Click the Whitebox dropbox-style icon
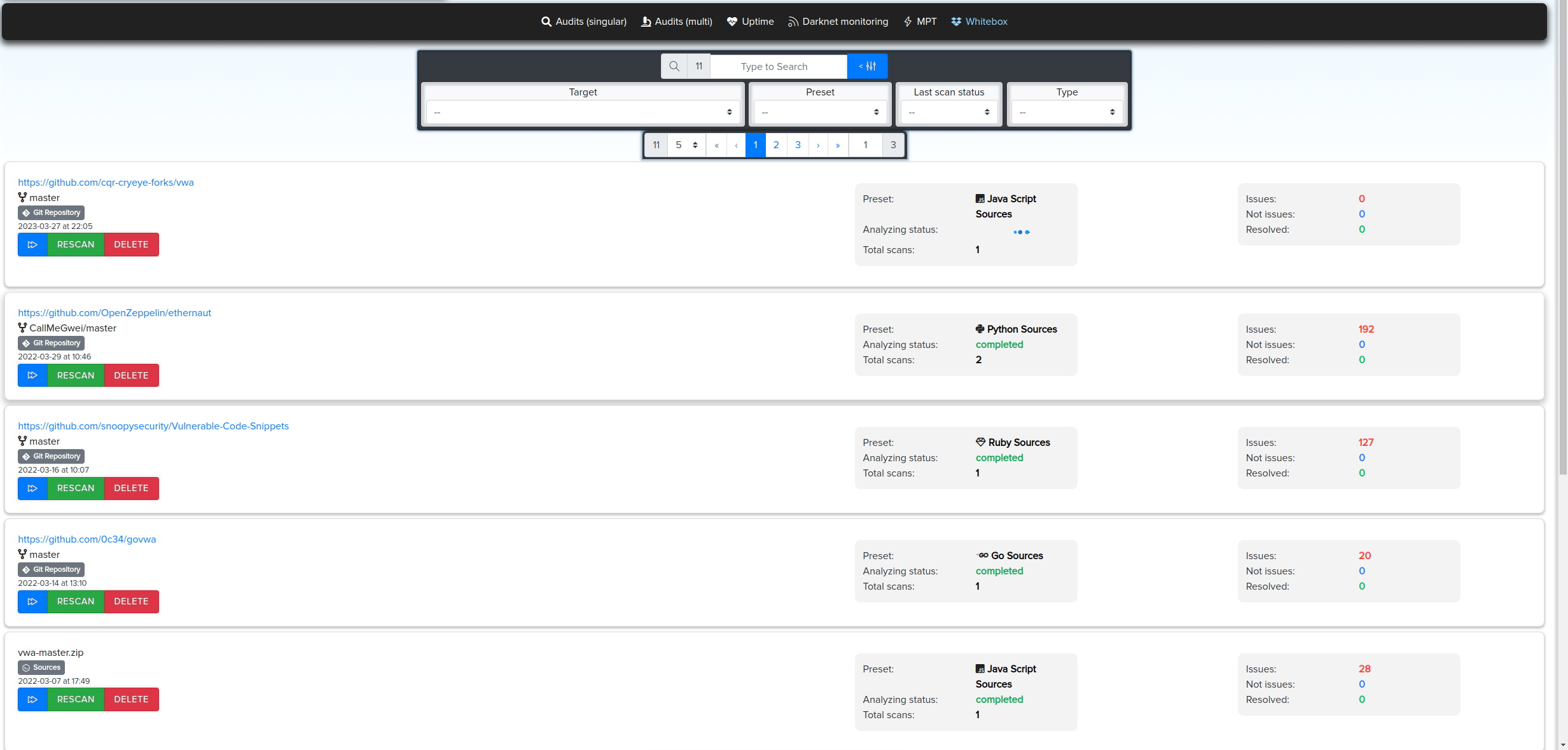This screenshot has height=750, width=1568. click(x=956, y=22)
